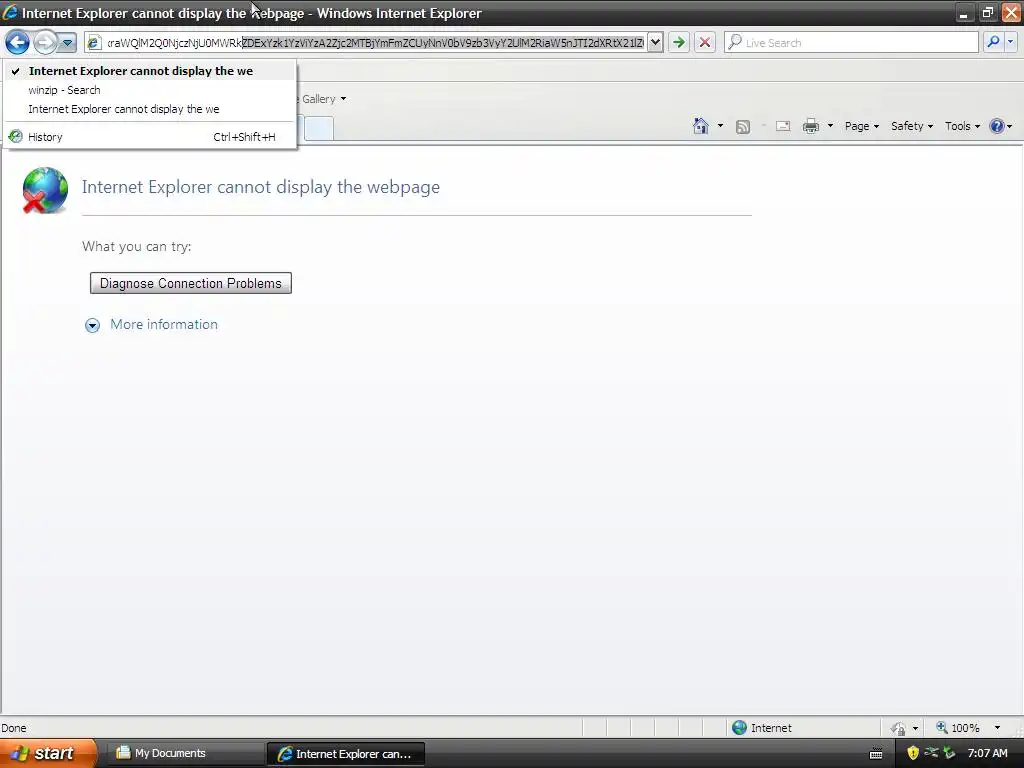Image resolution: width=1024 pixels, height=768 pixels.
Task: Click the Forward navigation arrow
Action: (44, 43)
